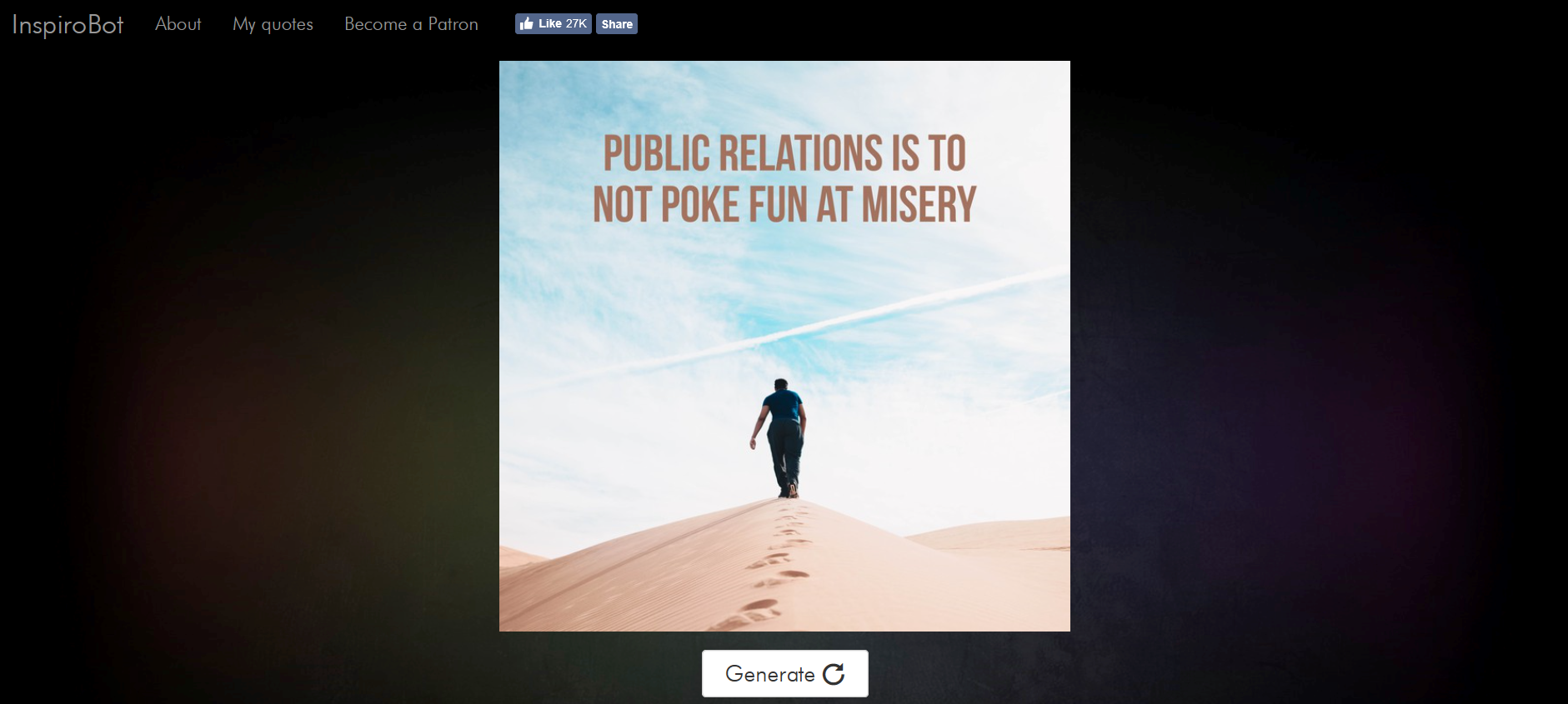Click the Facebook thumbs-up icon
Screen dimensions: 1568x704
526,23
